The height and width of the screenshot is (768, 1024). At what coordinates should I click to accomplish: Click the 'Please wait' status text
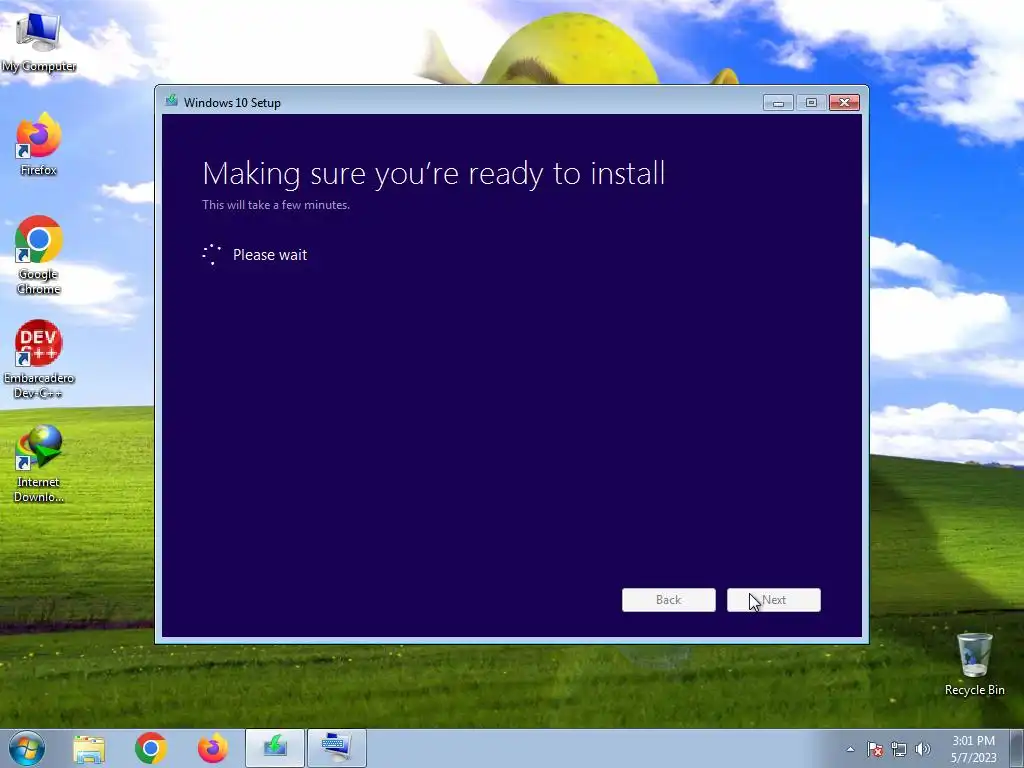coord(270,255)
